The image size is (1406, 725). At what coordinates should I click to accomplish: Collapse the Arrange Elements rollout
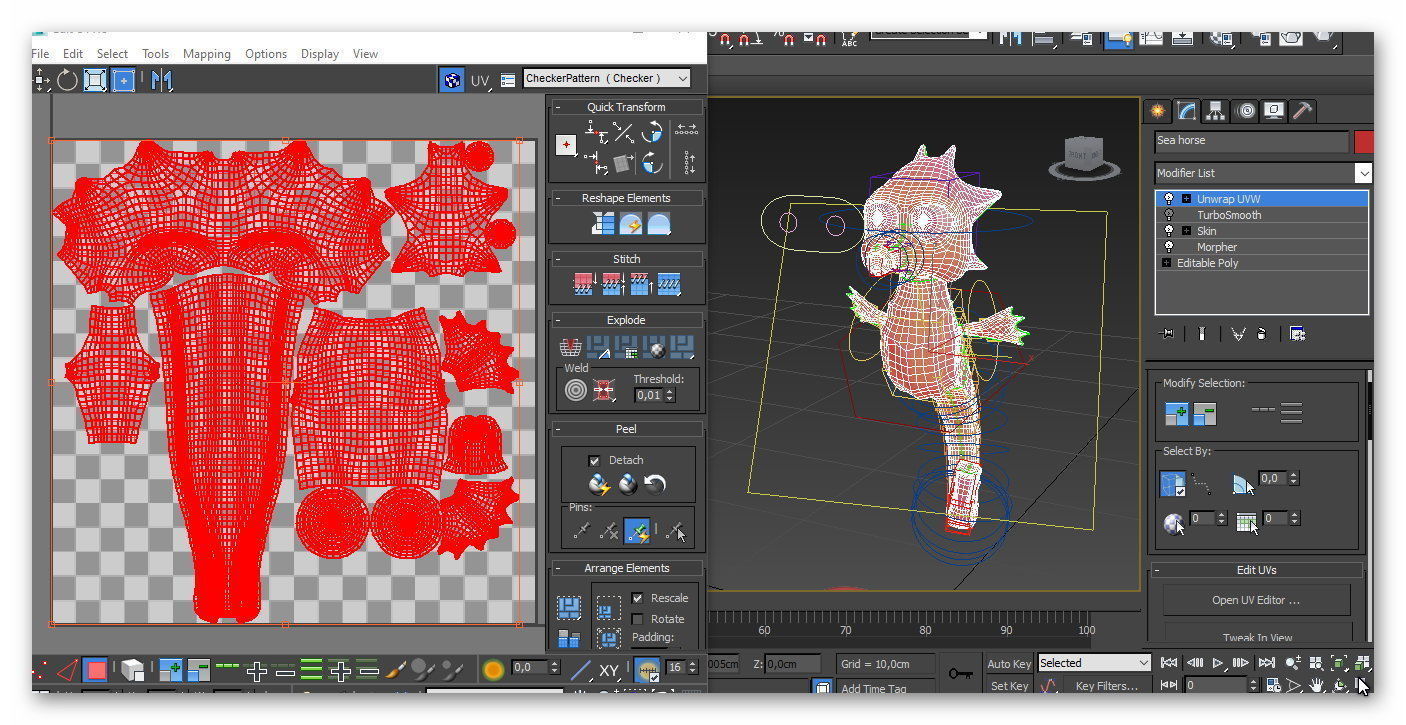click(558, 568)
